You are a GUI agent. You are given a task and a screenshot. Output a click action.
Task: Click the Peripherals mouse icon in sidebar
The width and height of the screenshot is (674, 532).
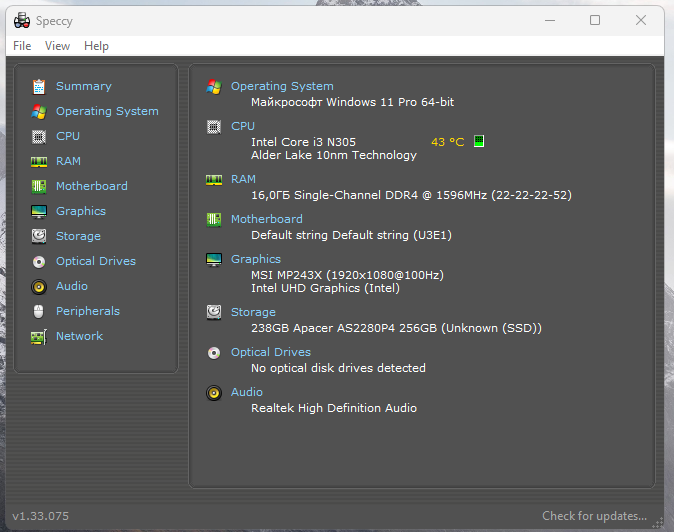(39, 312)
